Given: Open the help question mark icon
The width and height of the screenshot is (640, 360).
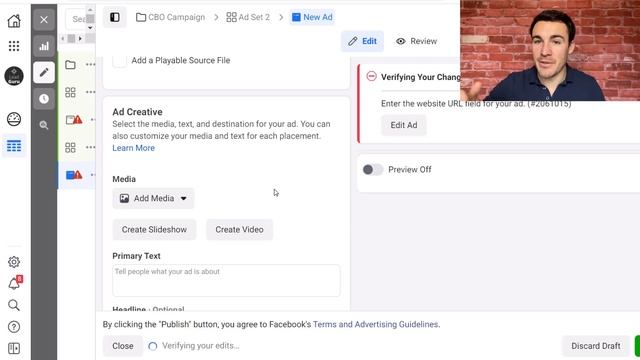Looking at the screenshot, I should pyautogui.click(x=14, y=327).
